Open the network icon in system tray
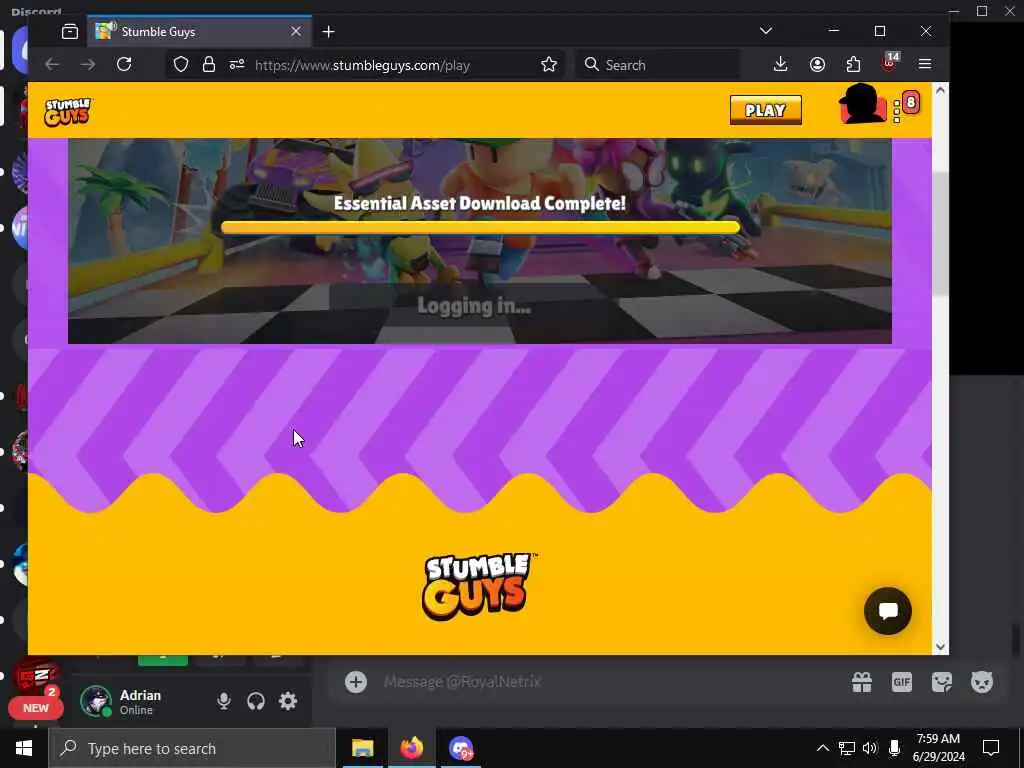 point(847,748)
